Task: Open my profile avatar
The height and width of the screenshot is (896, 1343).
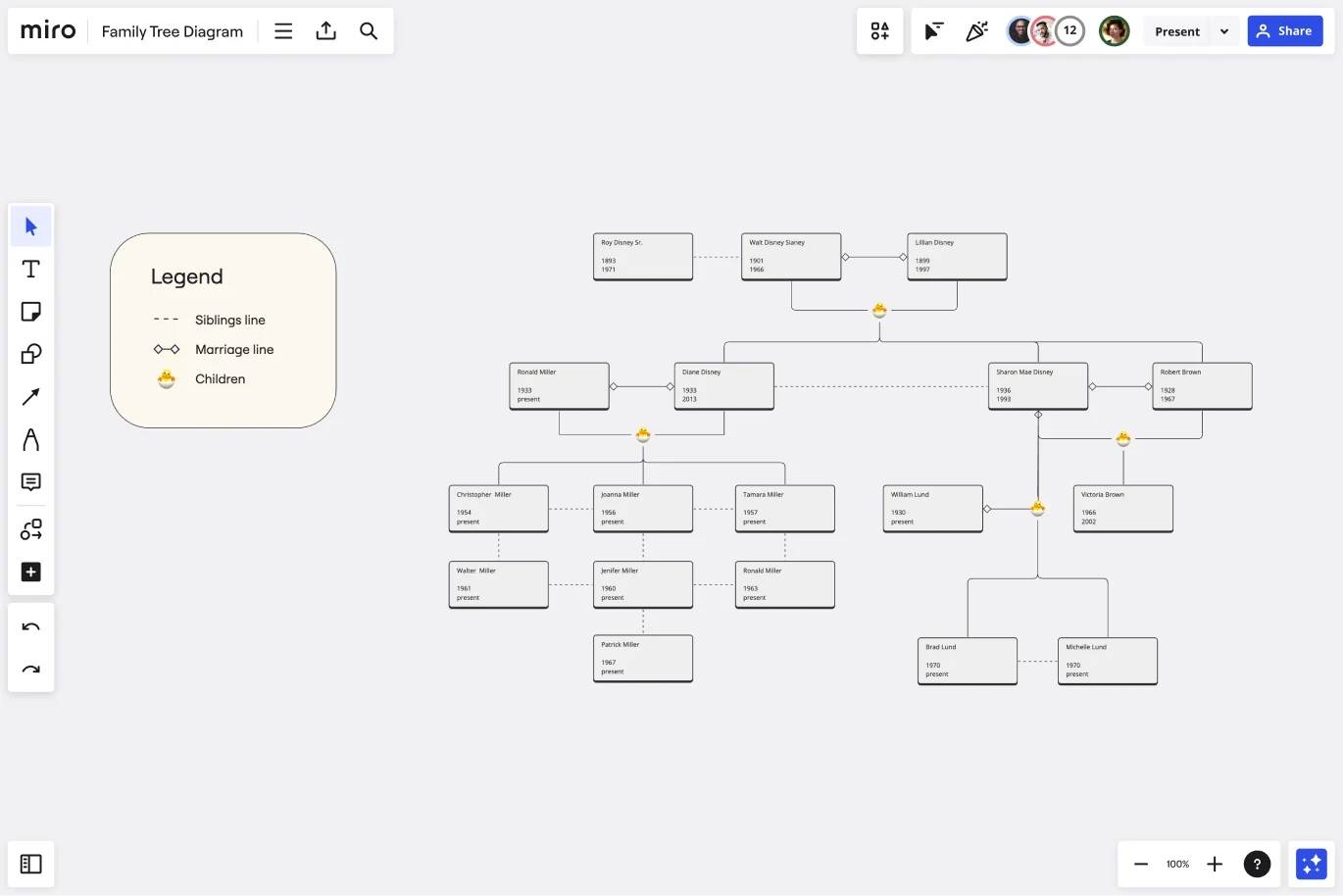Action: click(x=1115, y=31)
